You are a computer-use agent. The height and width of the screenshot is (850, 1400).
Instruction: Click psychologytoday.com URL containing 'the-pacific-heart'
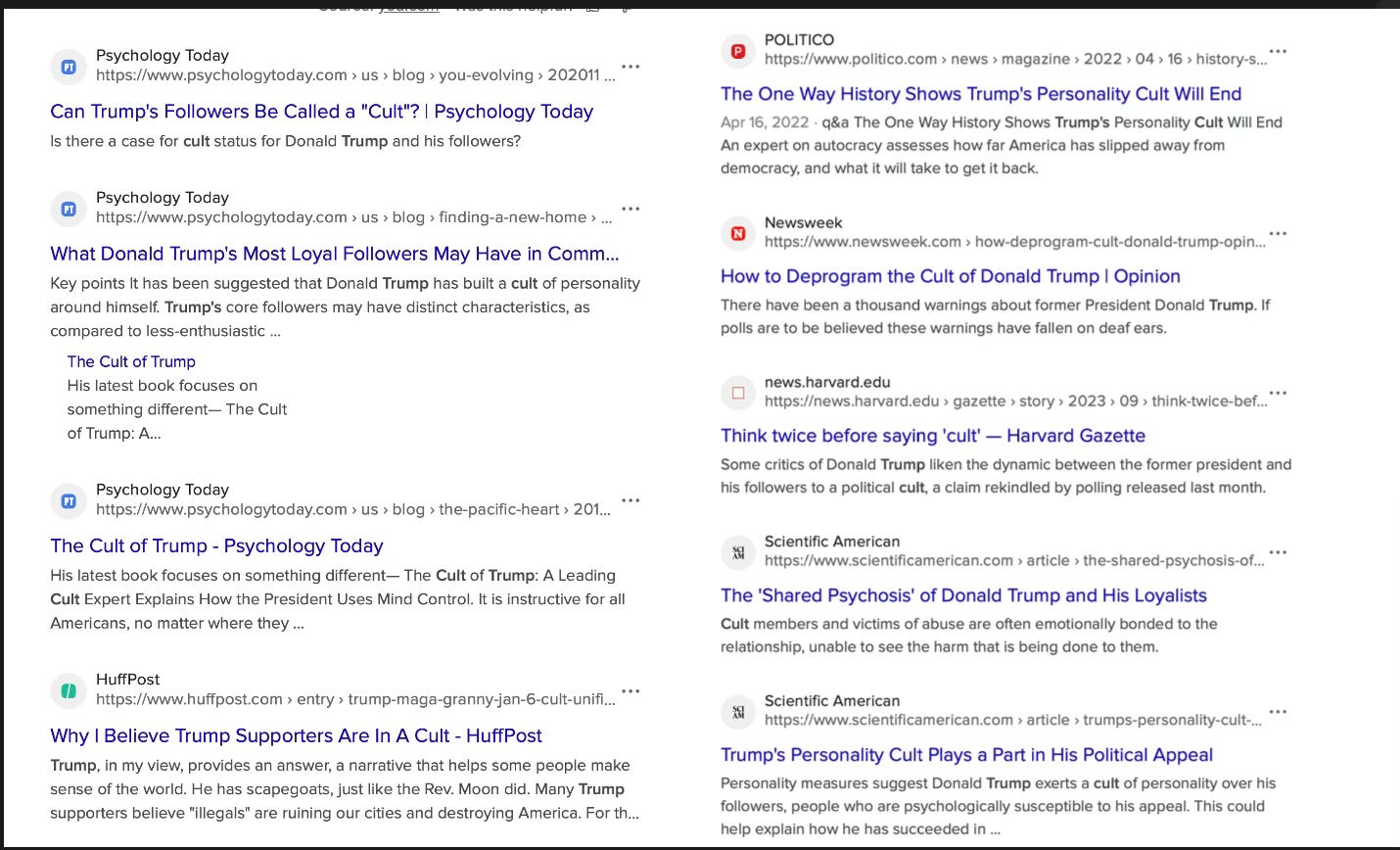click(353, 509)
